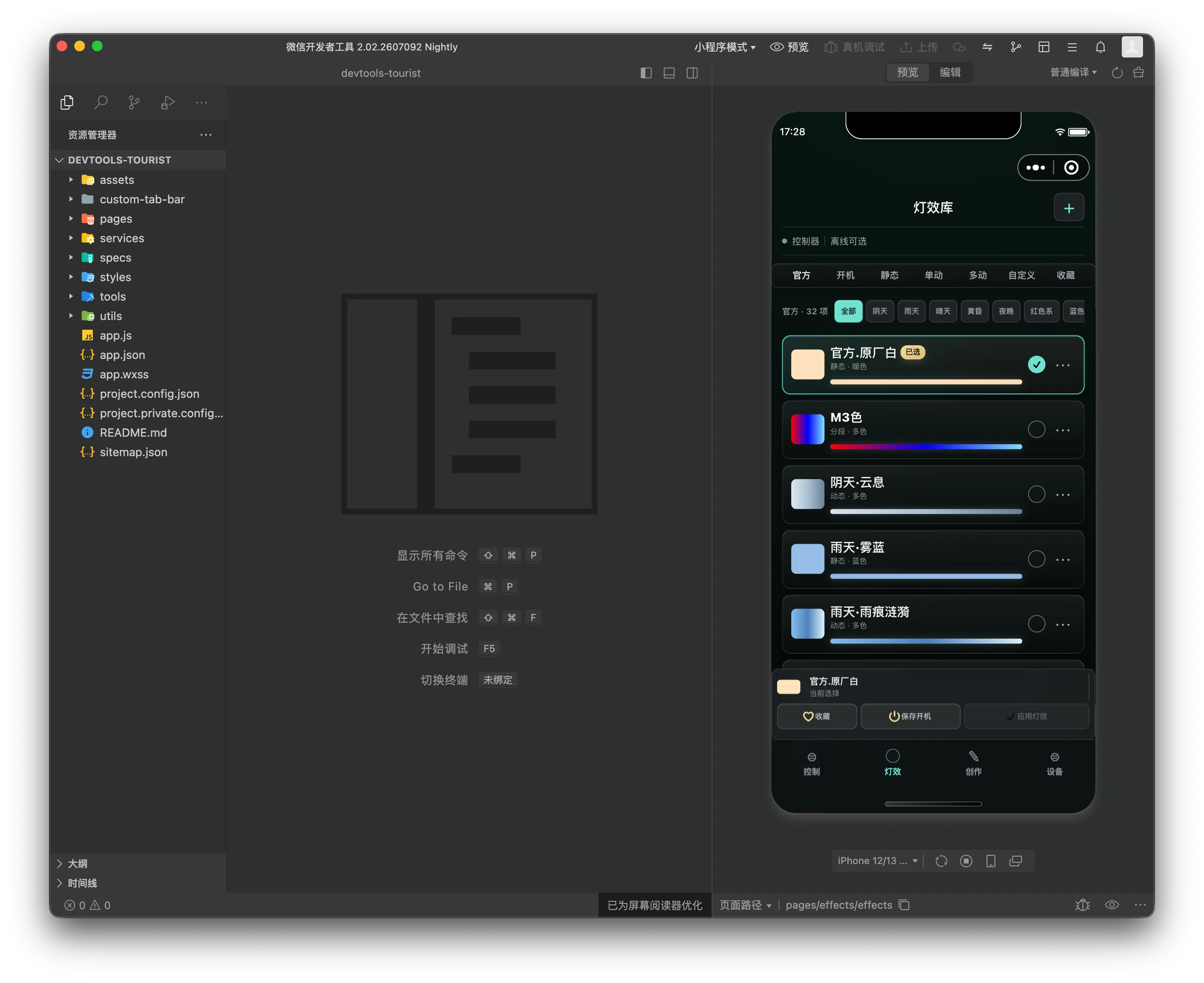Click the simulator rotate icon in device bar
The height and width of the screenshot is (983, 1204).
click(x=941, y=861)
